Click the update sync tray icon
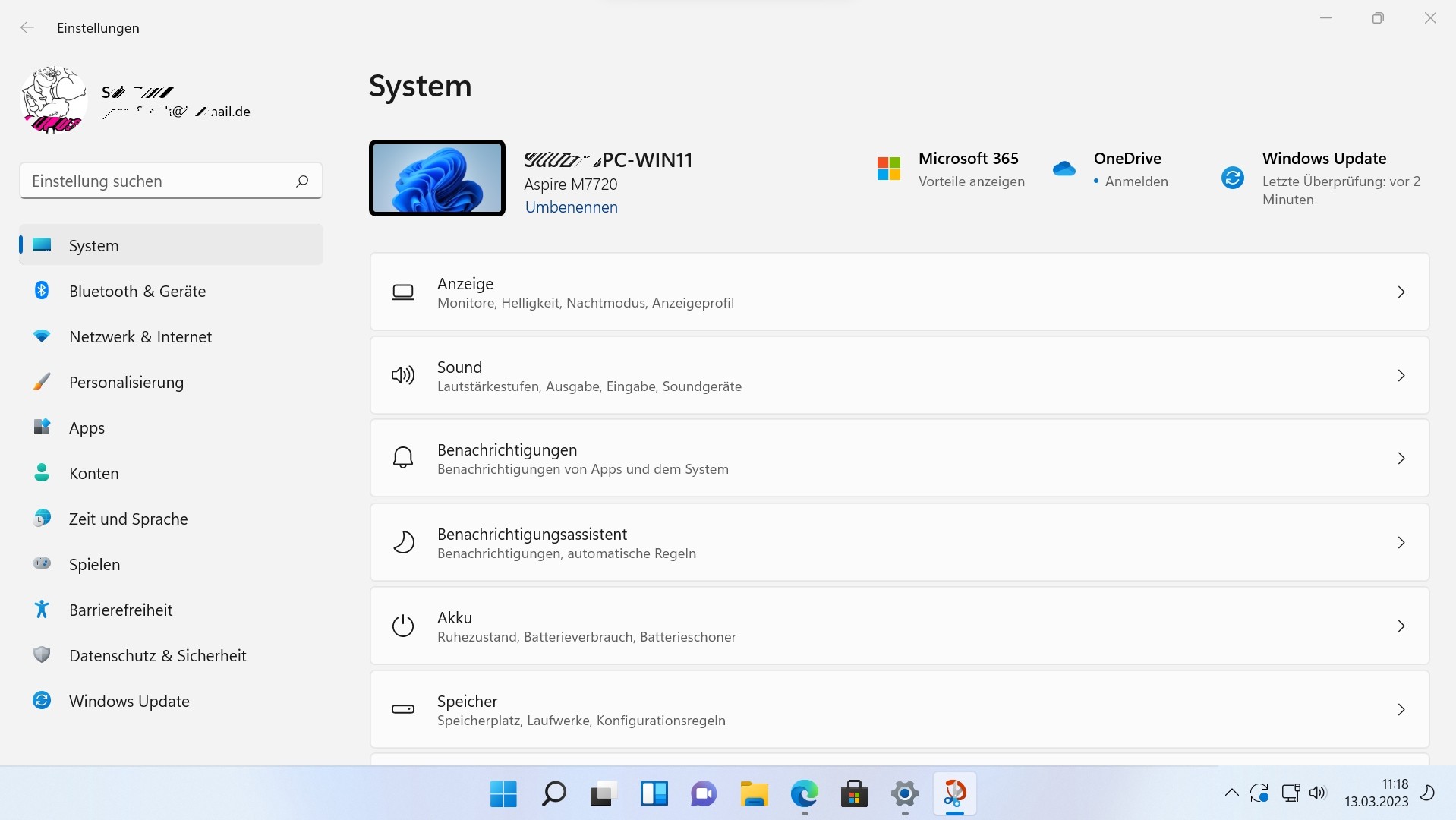 [x=1259, y=793]
